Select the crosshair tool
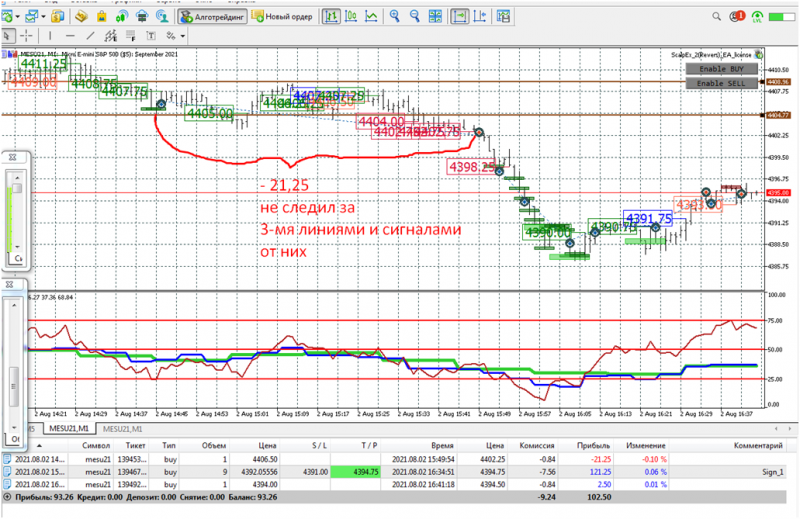The width and height of the screenshot is (800, 519). [x=26, y=36]
